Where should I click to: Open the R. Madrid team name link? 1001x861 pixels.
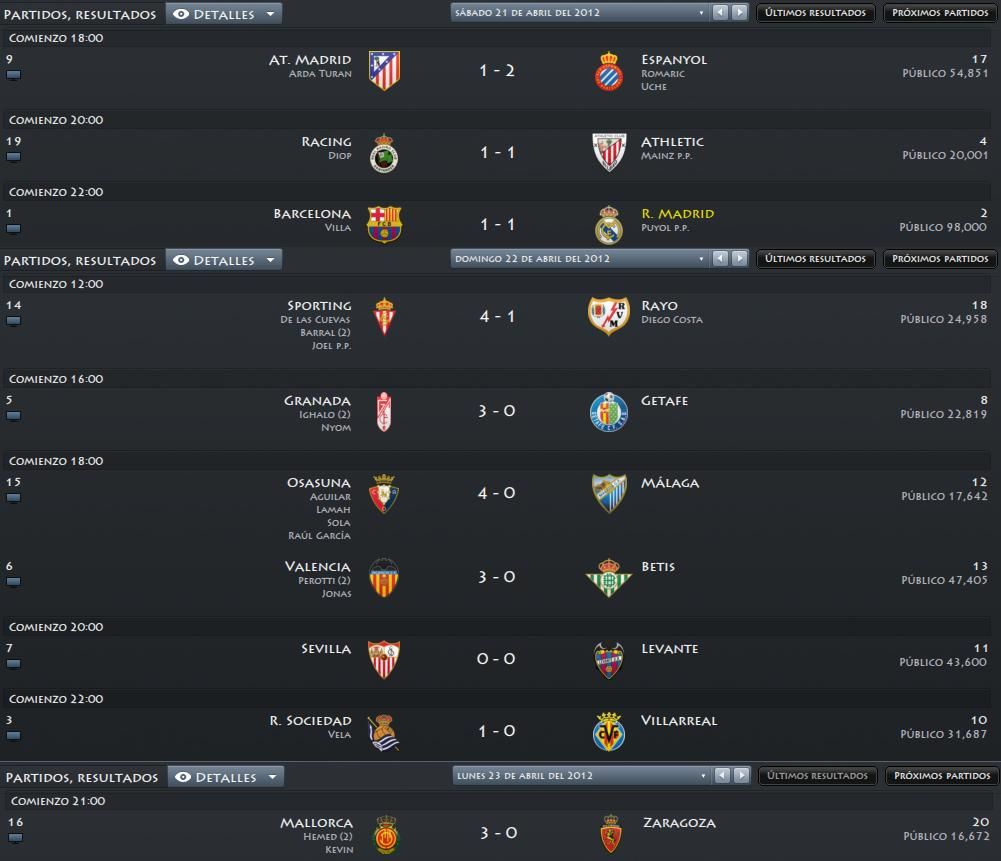pyautogui.click(x=677, y=214)
